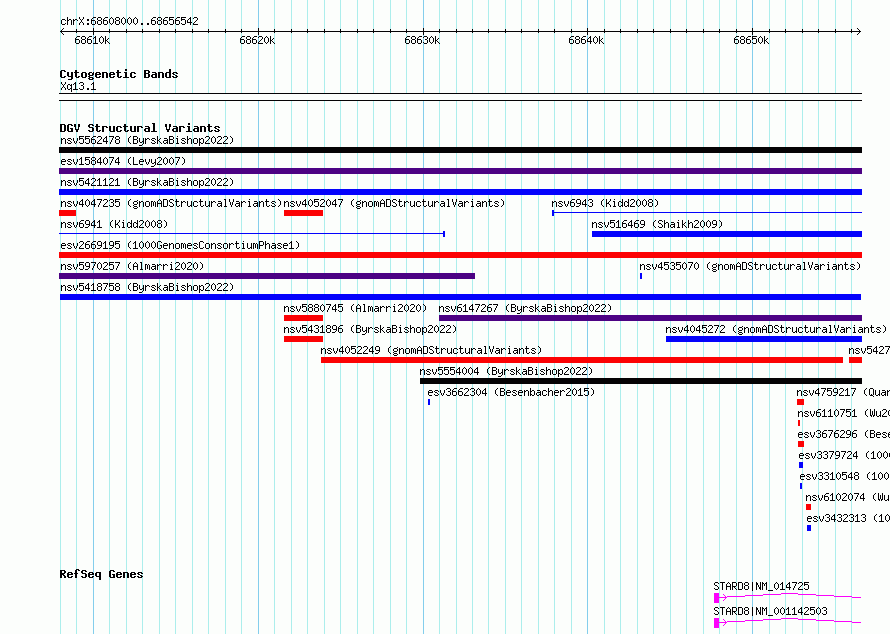Open the nsv6102074 variant label

pyautogui.click(x=847, y=497)
